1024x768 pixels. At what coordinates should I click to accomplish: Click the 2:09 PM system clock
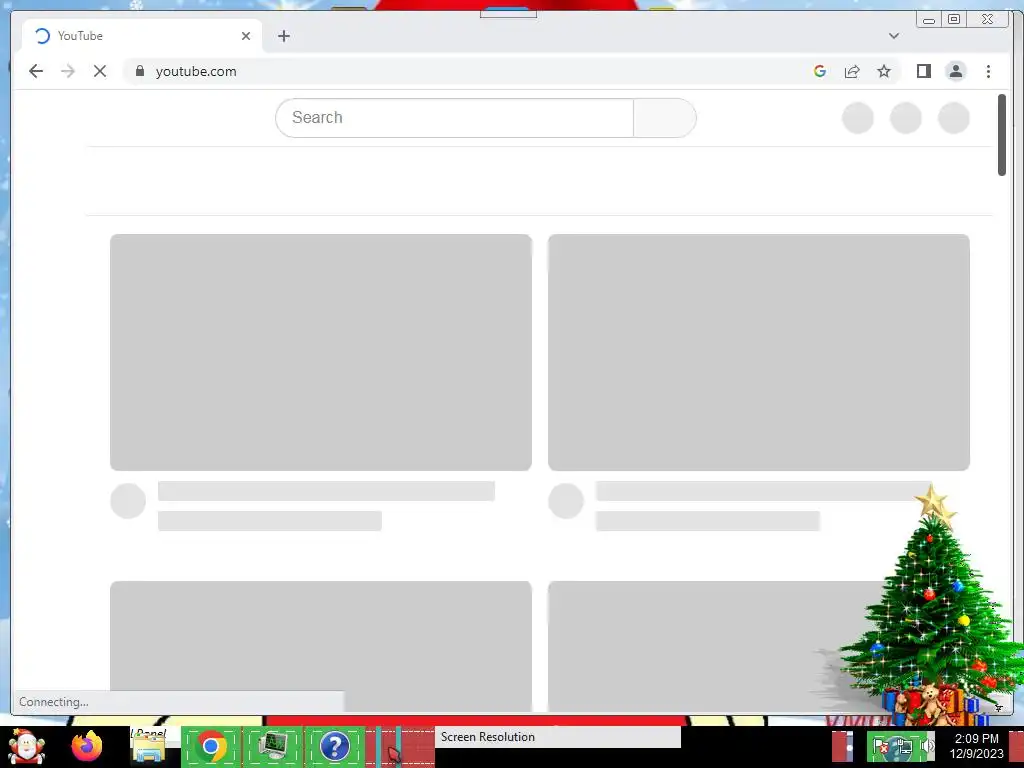tap(976, 746)
